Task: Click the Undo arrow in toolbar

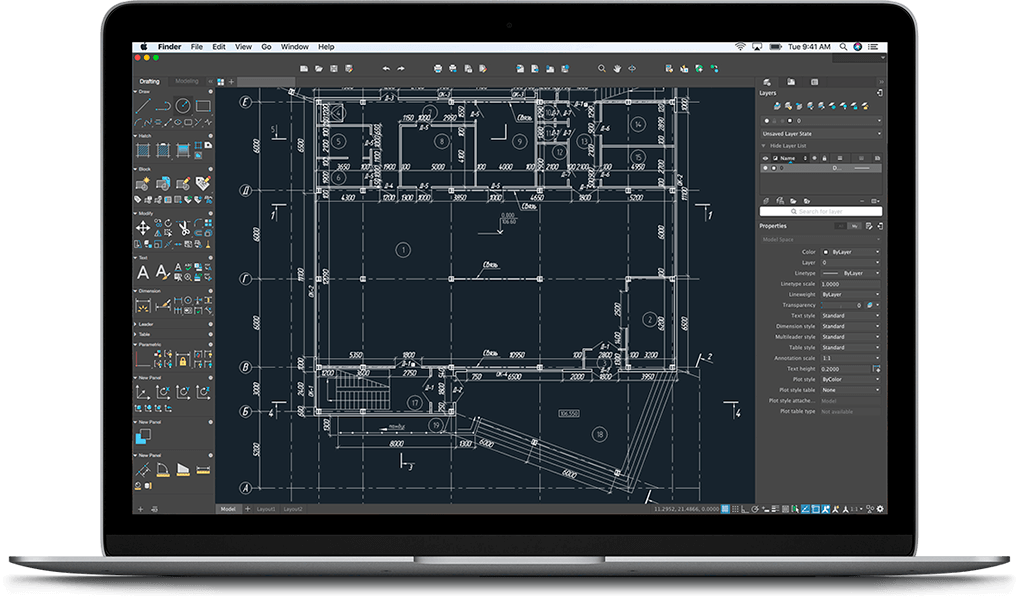Action: pos(386,69)
